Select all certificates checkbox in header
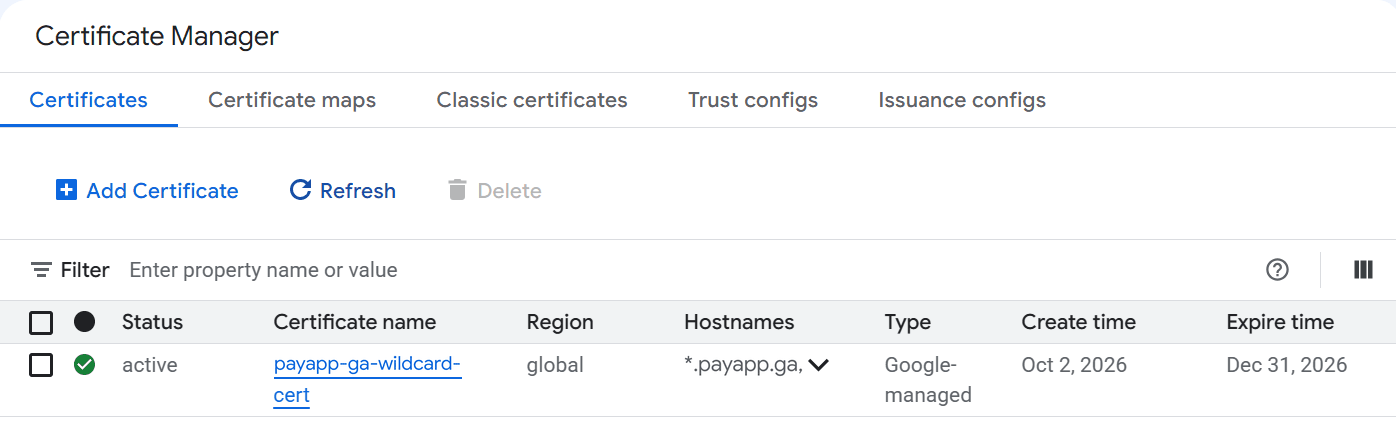This screenshot has width=1396, height=421. coord(41,322)
